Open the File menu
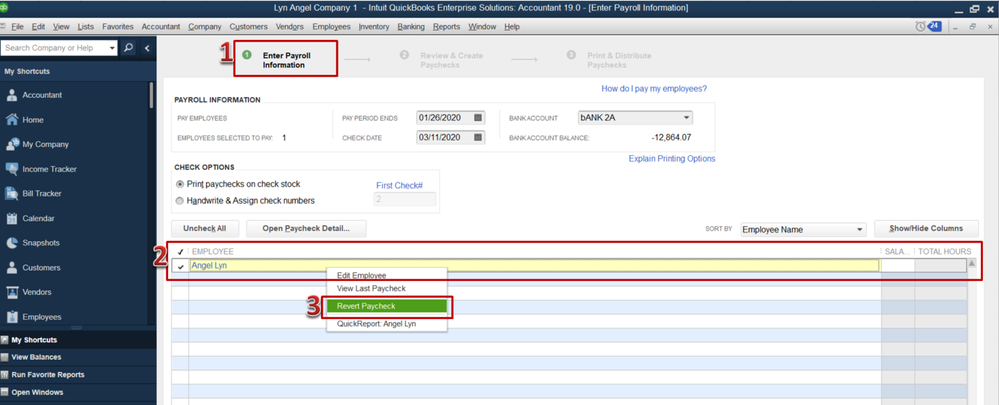This screenshot has height=405, width=999. (x=17, y=27)
